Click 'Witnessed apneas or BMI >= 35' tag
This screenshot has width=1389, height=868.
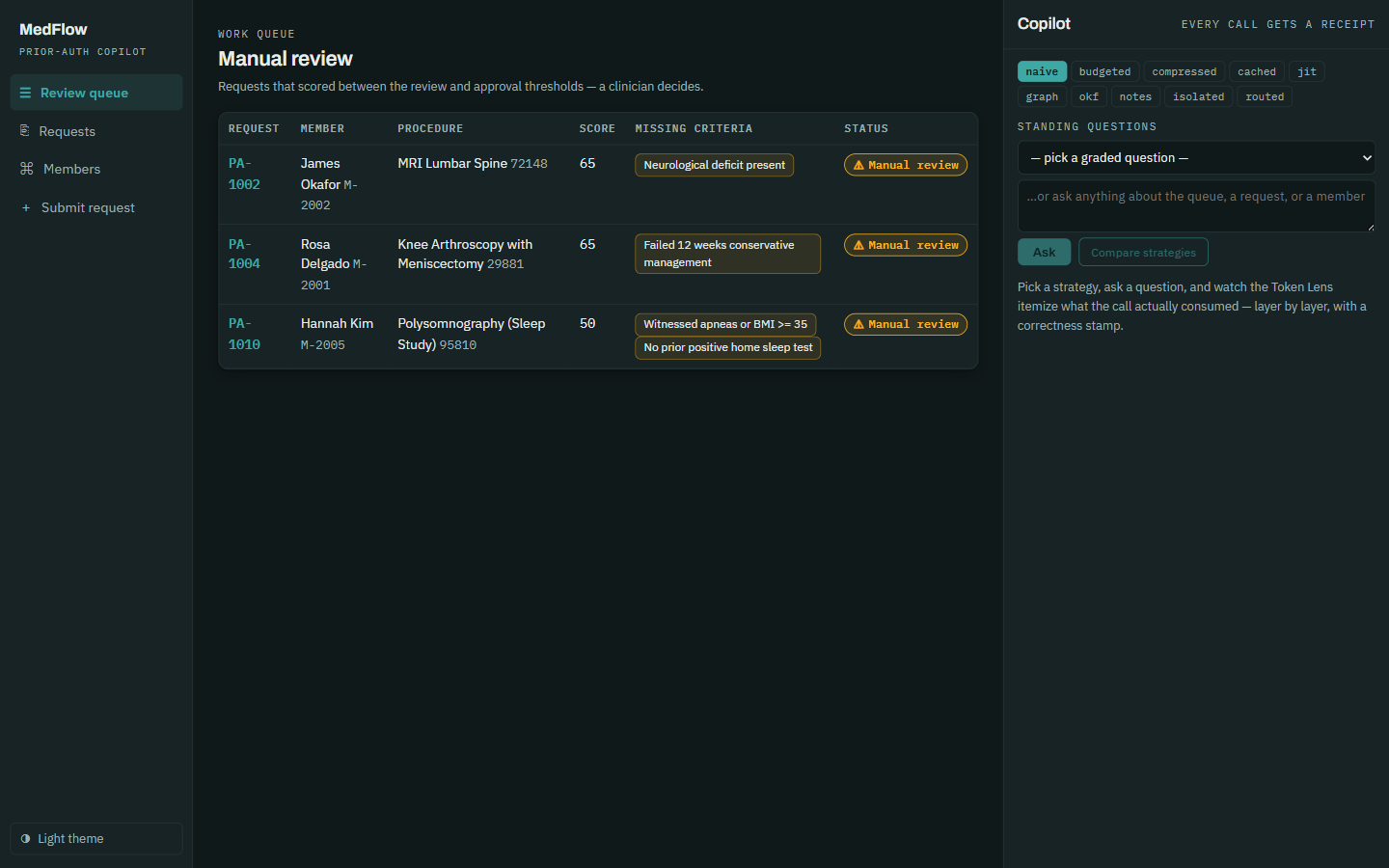[x=725, y=325]
